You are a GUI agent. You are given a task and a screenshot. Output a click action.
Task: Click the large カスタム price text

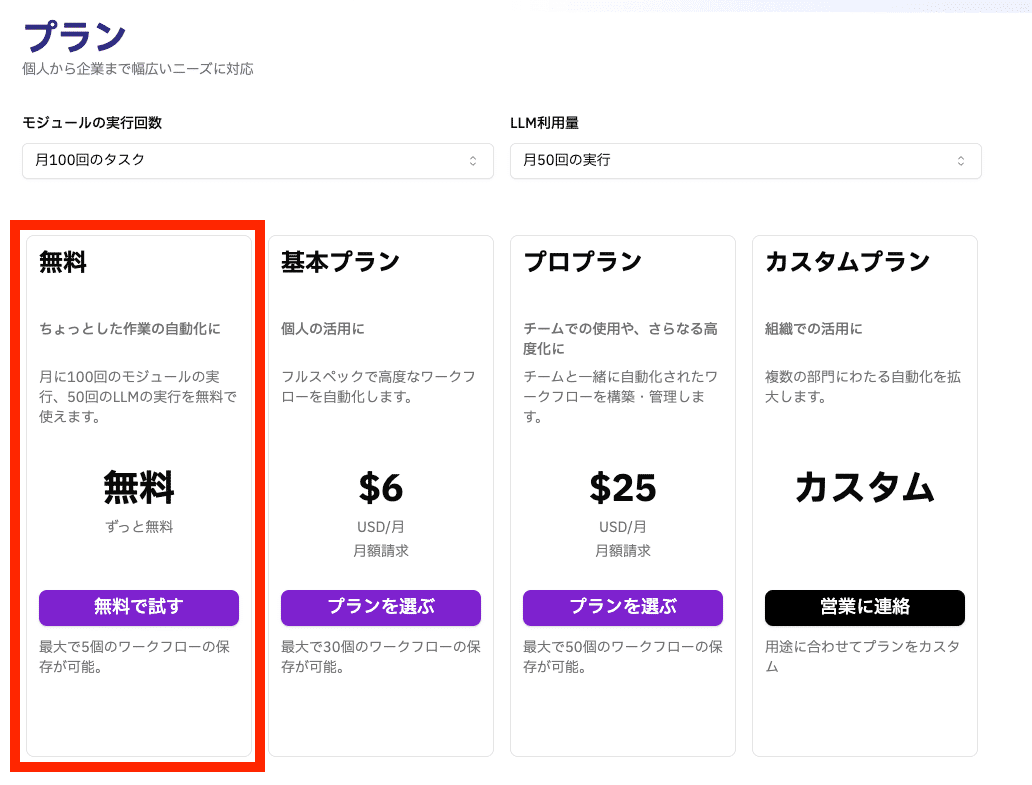coord(865,488)
